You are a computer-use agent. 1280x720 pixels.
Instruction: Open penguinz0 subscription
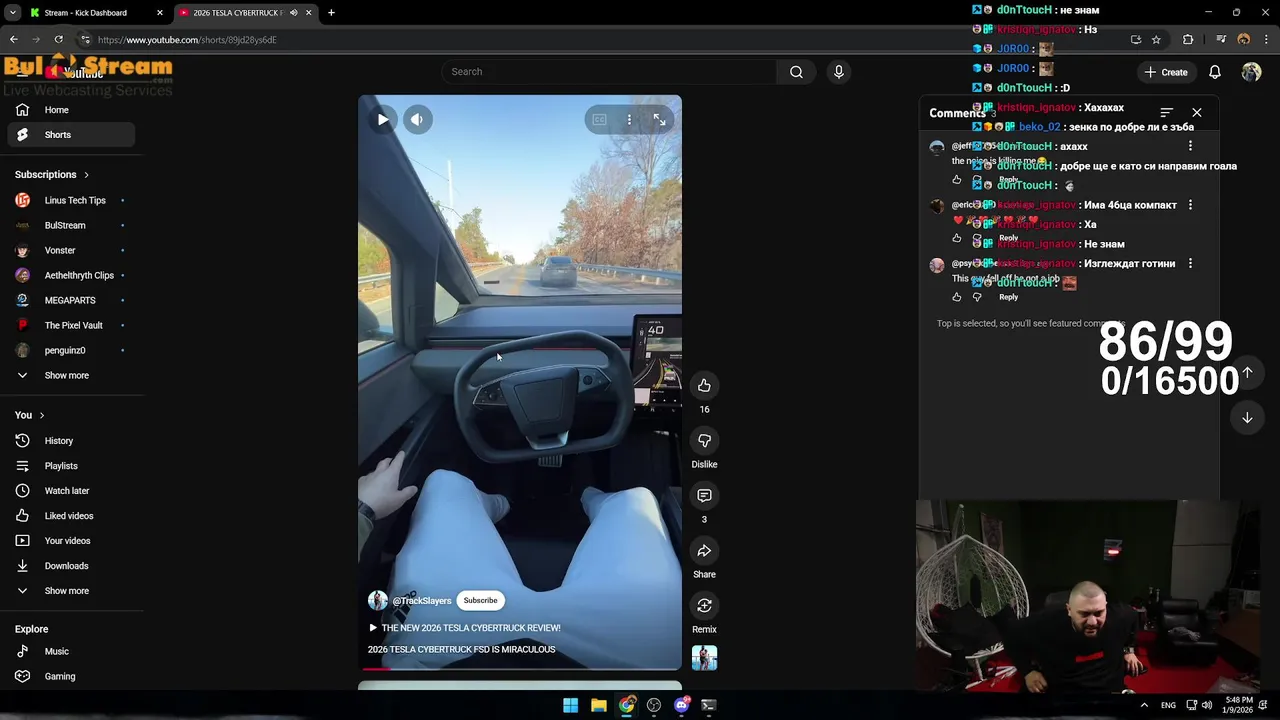tap(70, 350)
